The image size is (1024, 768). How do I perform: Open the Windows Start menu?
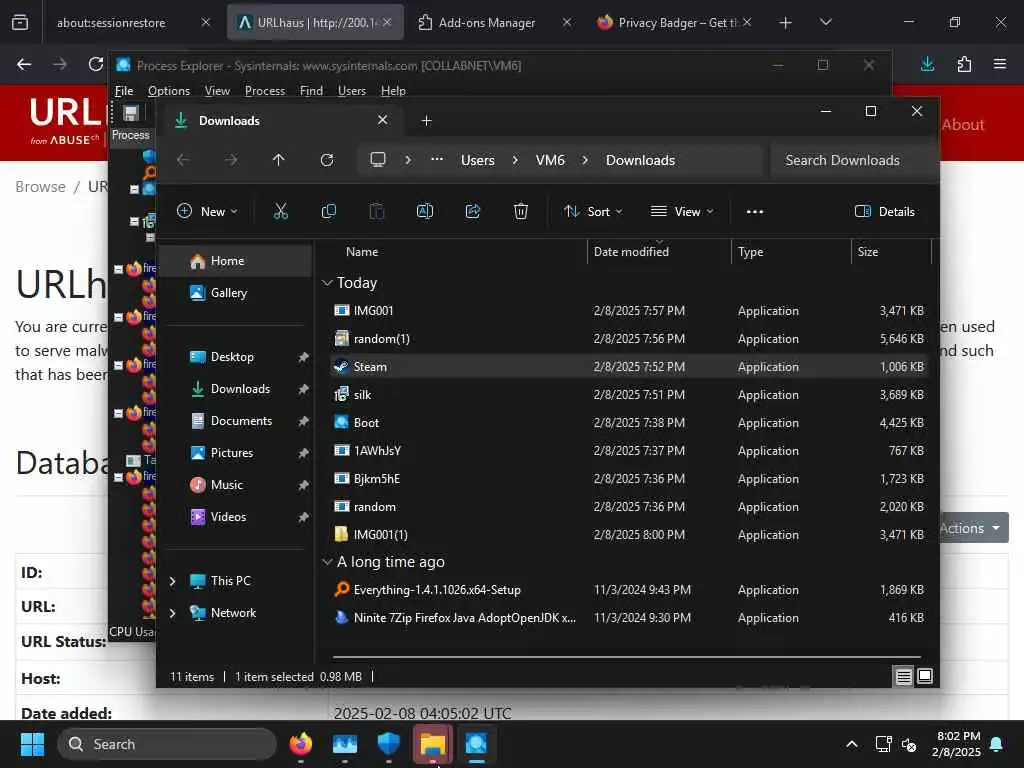click(32, 744)
